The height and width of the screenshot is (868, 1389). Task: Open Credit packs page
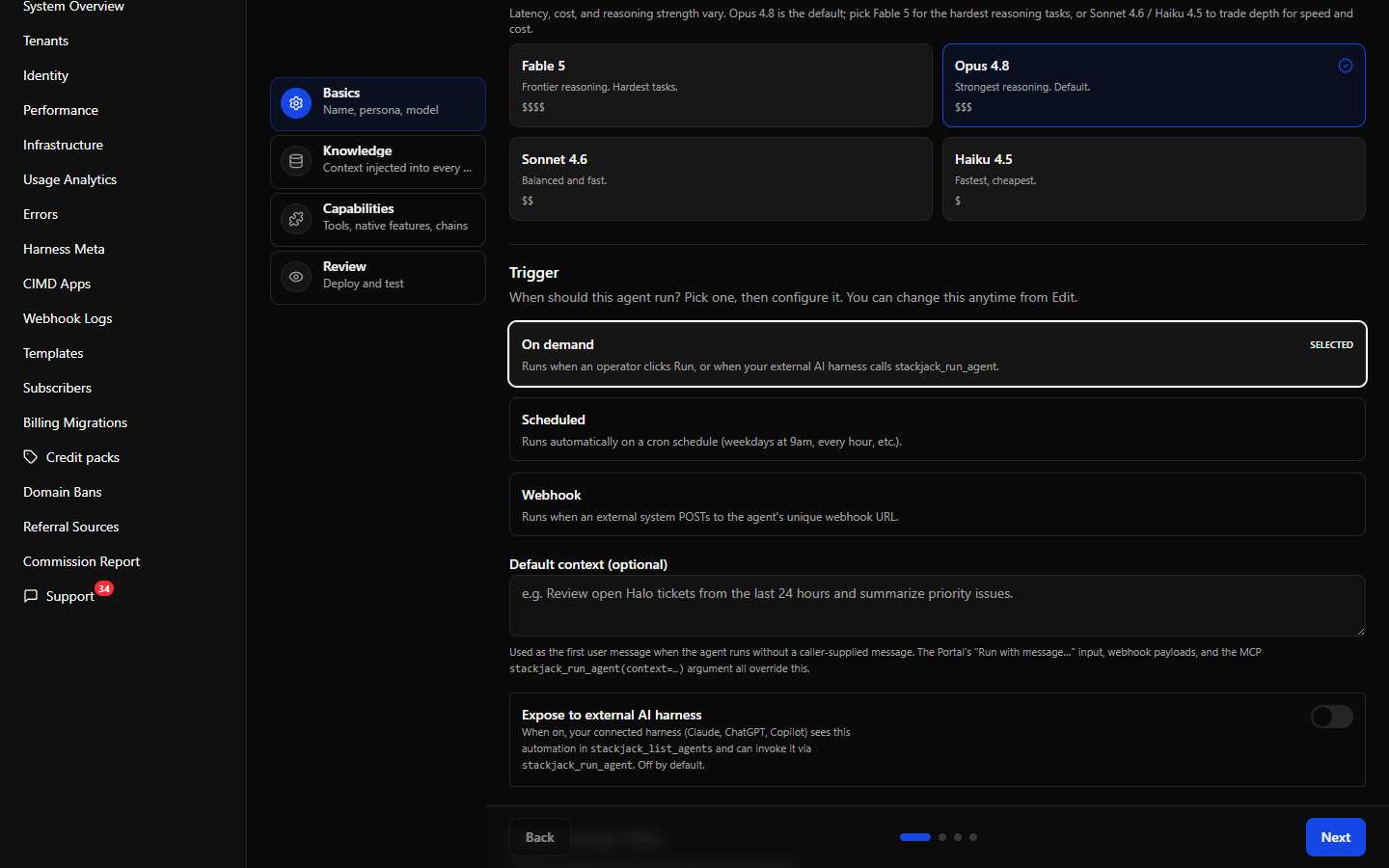pos(83,457)
